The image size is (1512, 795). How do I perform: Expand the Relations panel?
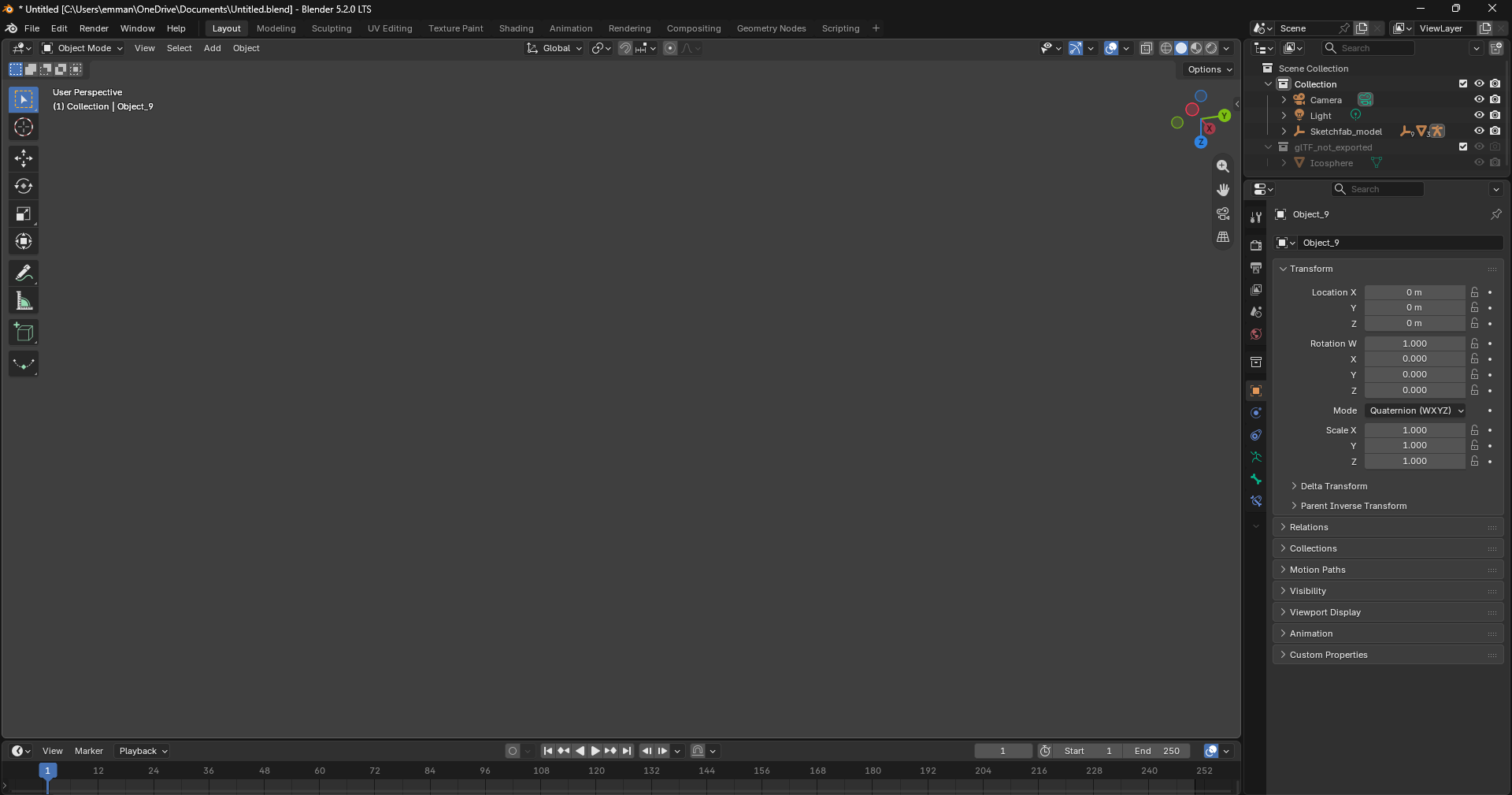pos(1308,527)
